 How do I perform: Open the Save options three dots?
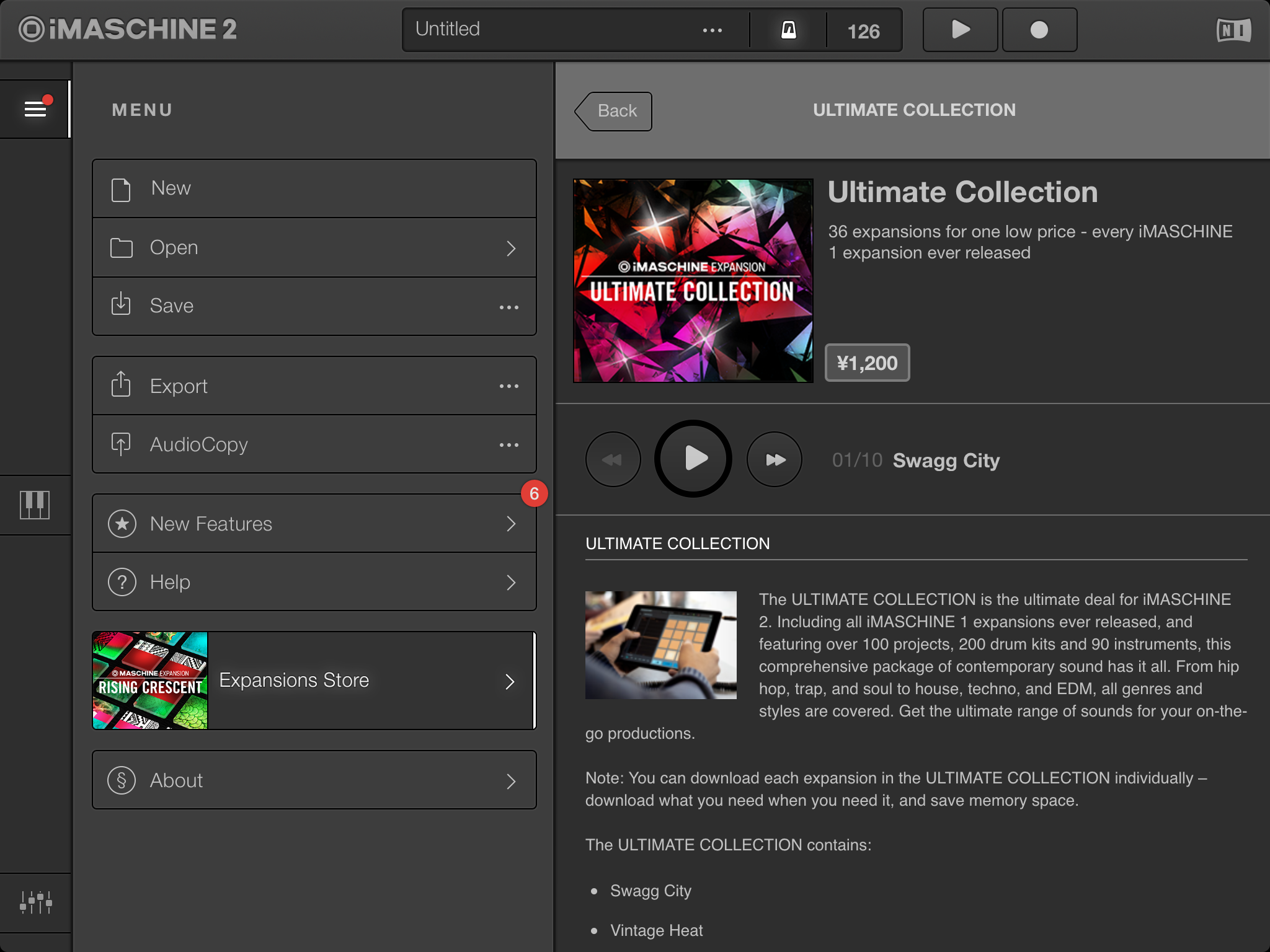pos(509,307)
